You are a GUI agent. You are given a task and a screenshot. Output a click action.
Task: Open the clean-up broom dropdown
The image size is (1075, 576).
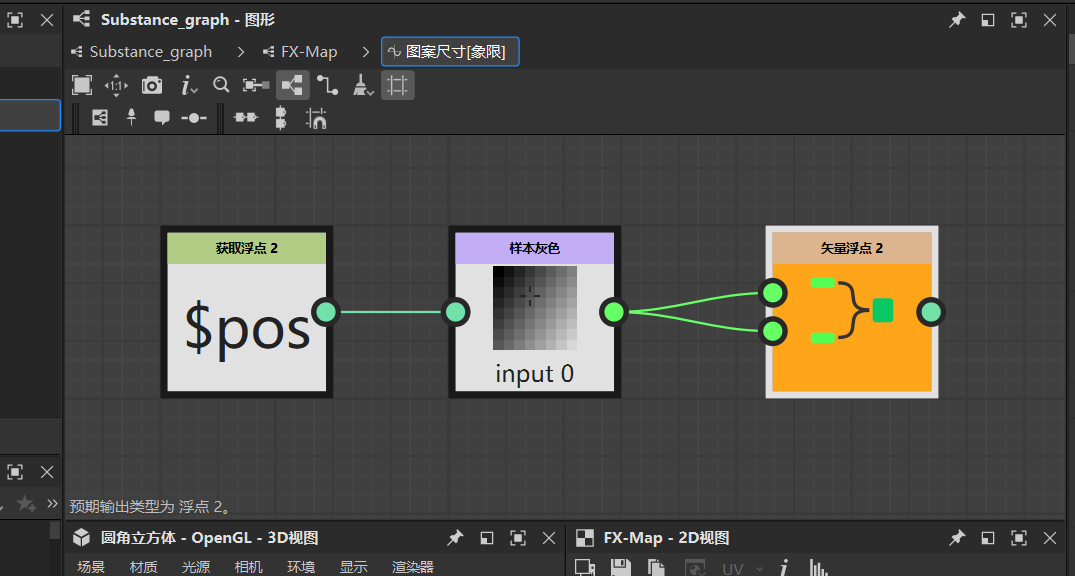point(363,85)
